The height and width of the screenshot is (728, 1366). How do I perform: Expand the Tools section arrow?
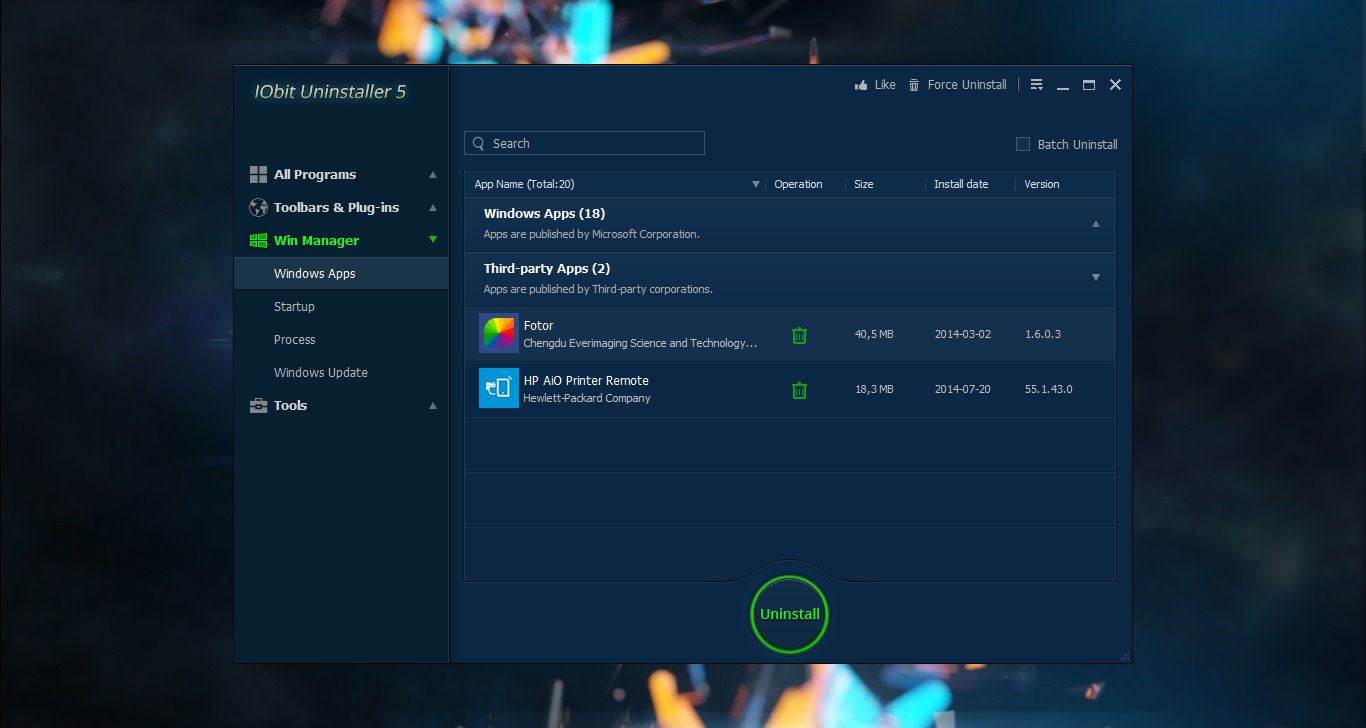(433, 405)
